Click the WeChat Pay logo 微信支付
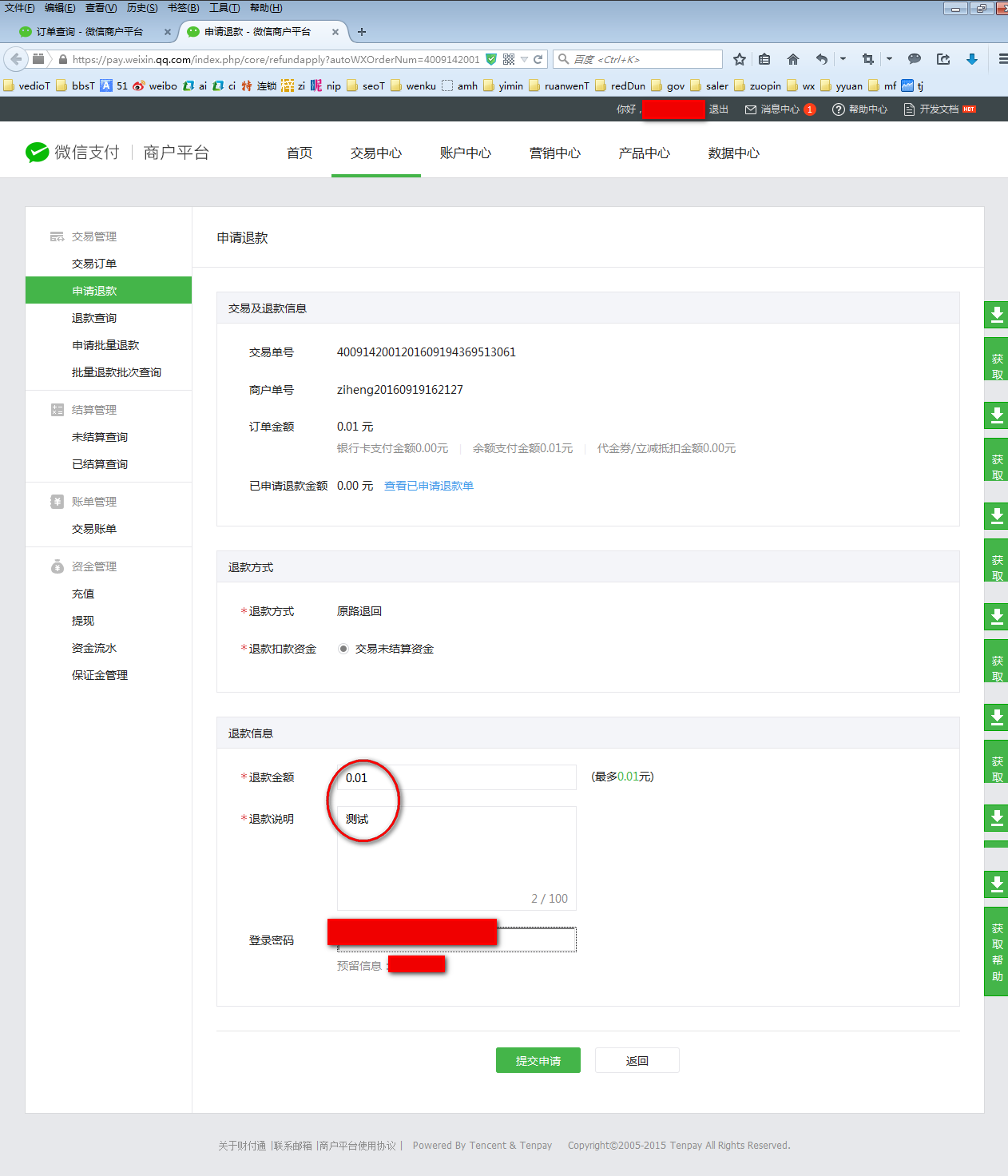This screenshot has height=1176, width=1008. point(73,153)
